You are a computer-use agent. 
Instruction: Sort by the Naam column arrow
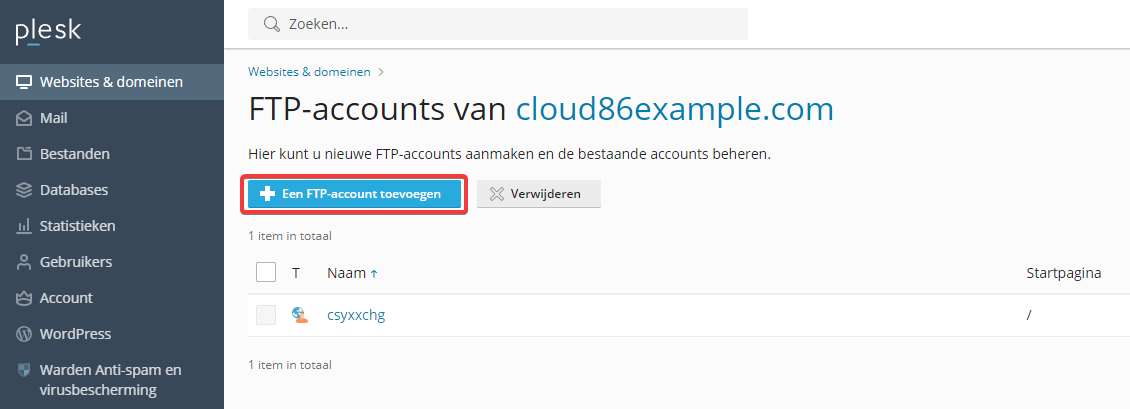click(x=373, y=274)
